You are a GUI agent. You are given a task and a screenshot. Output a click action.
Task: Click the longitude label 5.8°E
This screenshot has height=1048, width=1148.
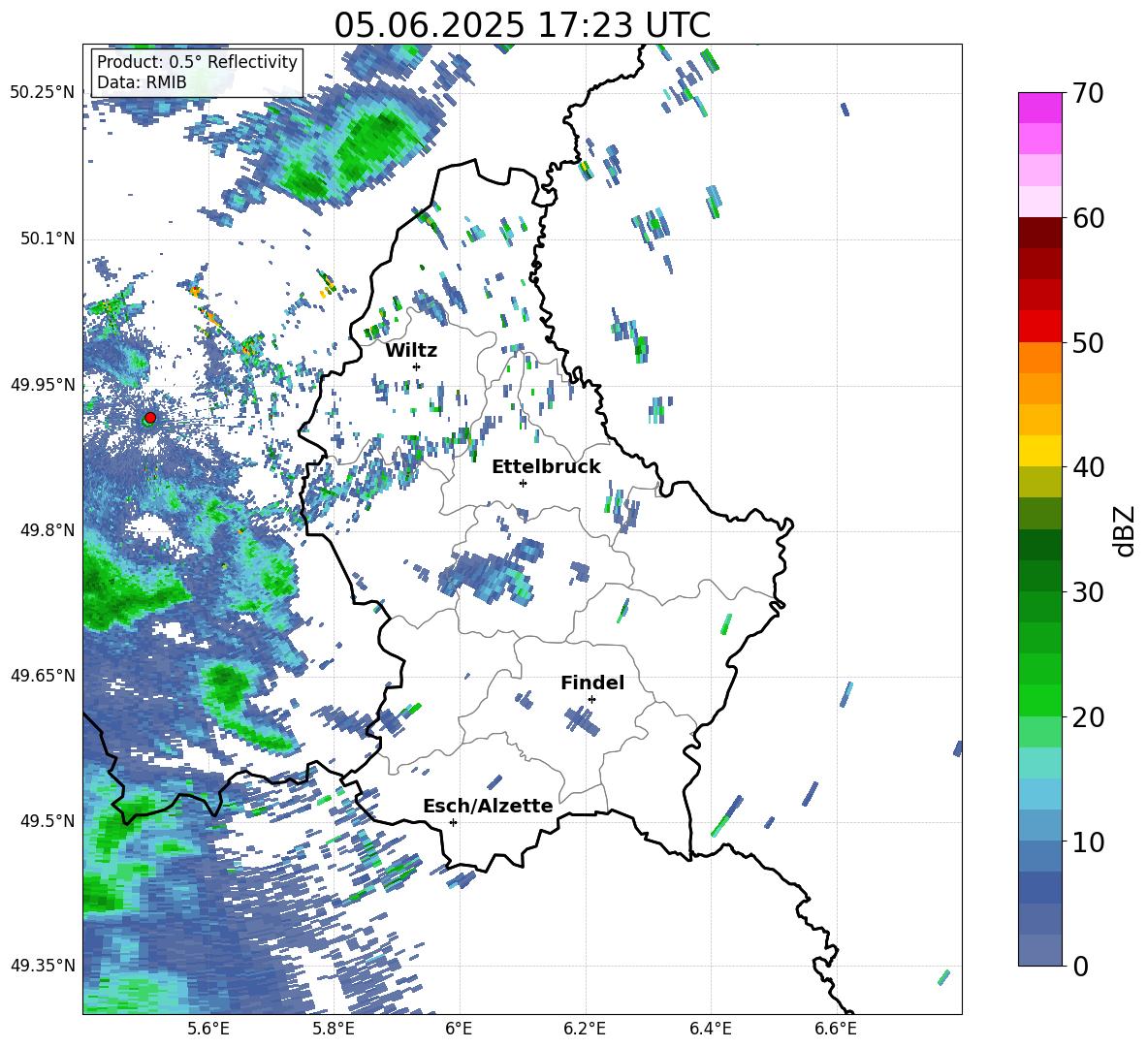(334, 1029)
